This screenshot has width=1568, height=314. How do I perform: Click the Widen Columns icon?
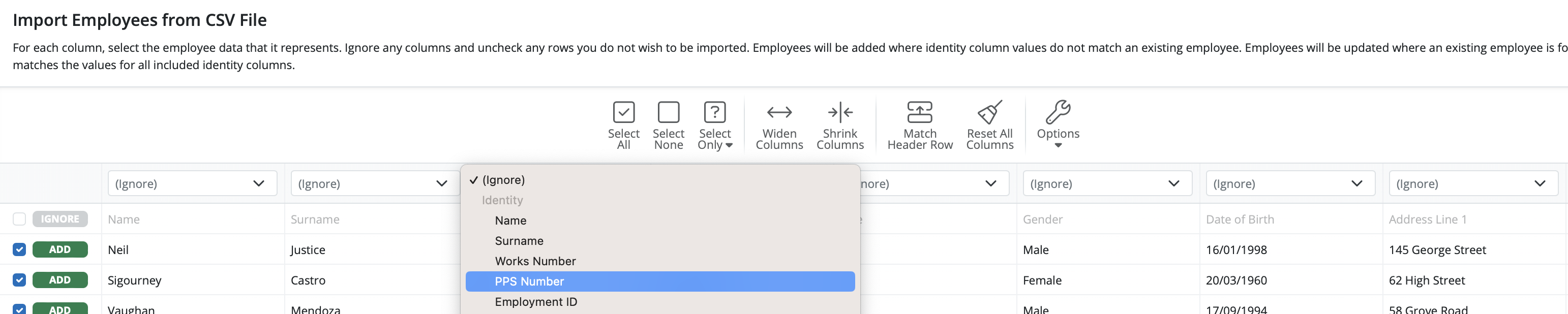[778, 113]
